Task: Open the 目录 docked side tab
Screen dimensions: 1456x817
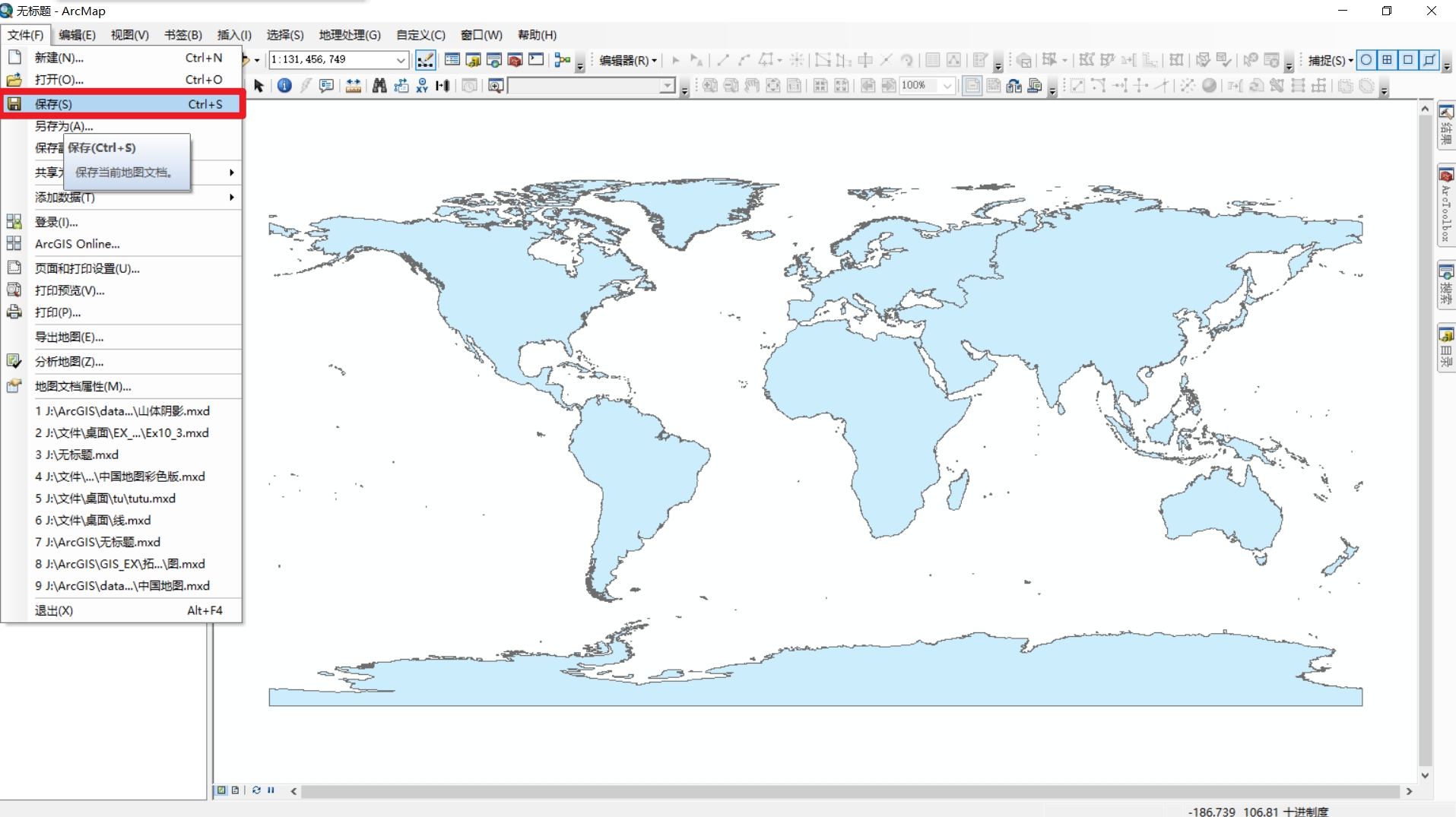Action: [x=1446, y=348]
